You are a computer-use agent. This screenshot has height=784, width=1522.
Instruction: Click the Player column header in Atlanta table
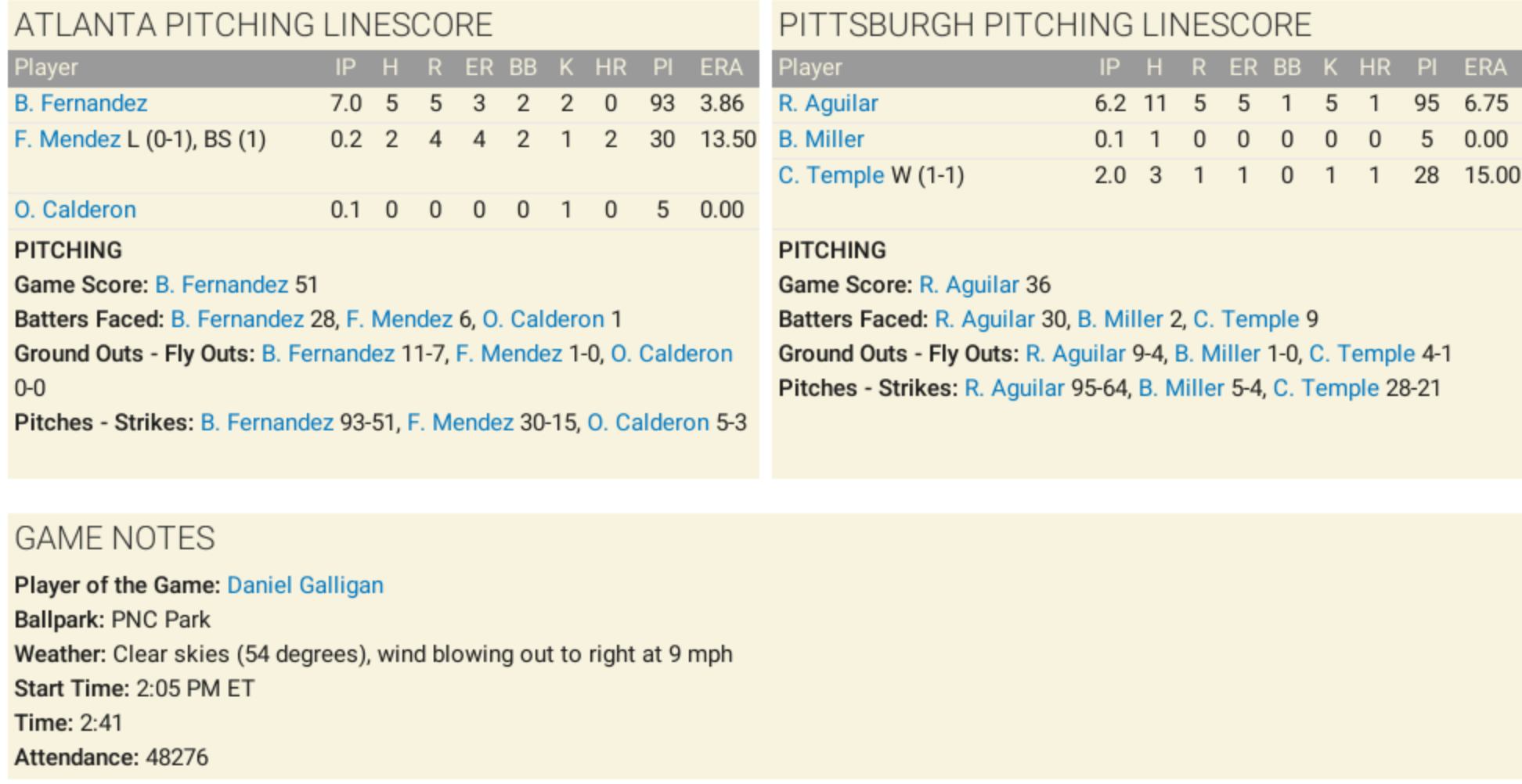(46, 68)
